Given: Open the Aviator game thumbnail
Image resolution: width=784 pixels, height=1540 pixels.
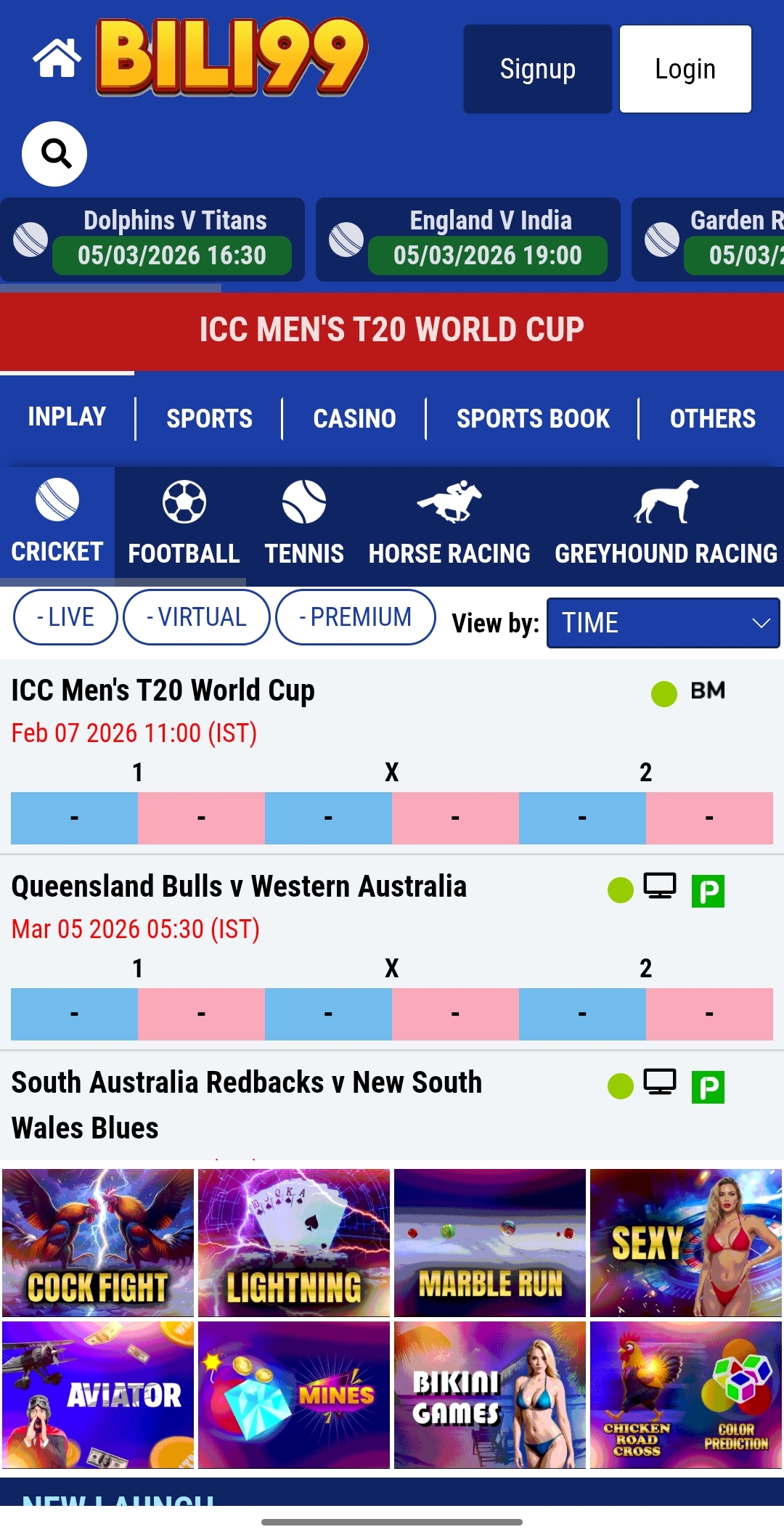Looking at the screenshot, I should 98,1395.
